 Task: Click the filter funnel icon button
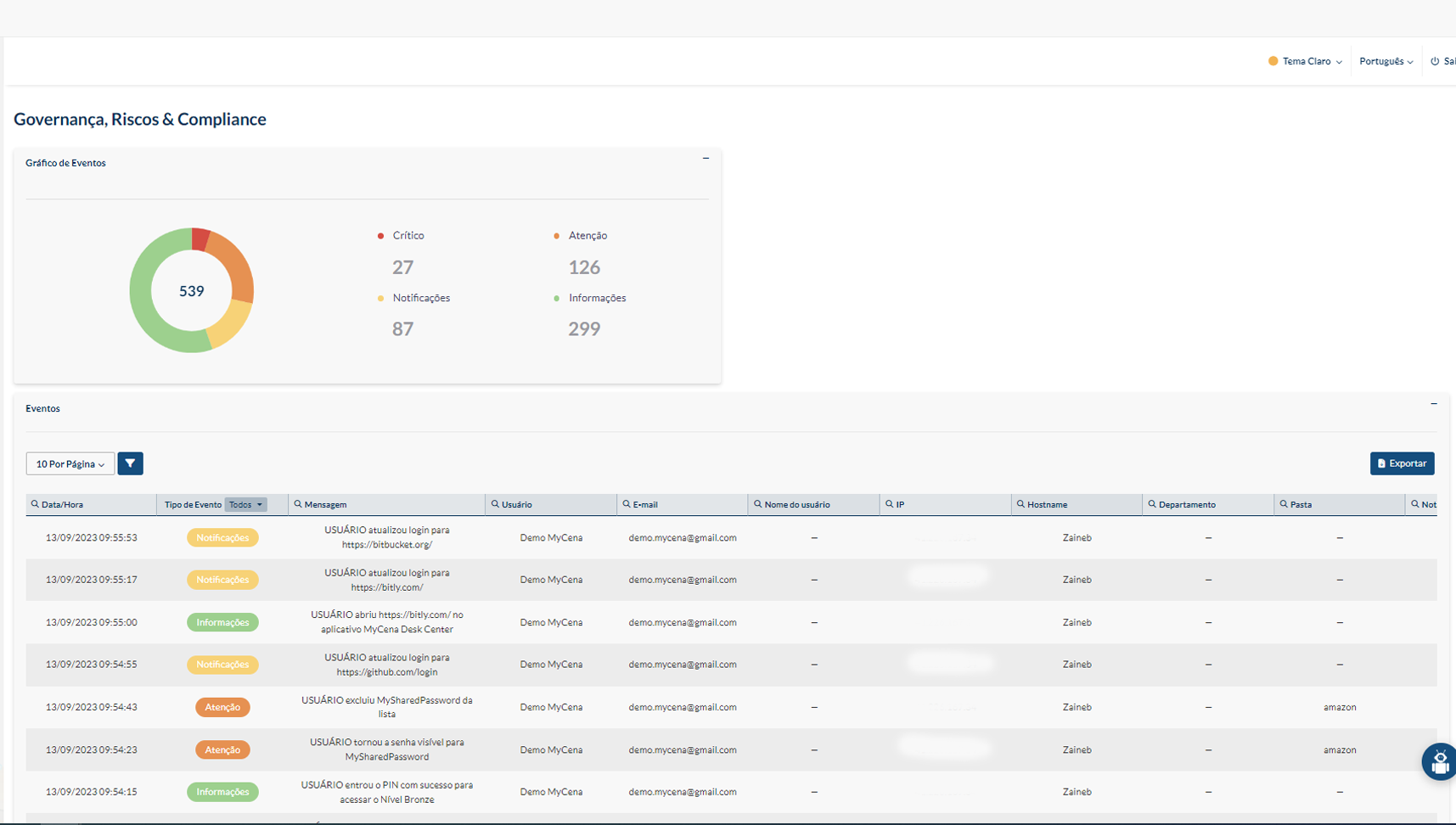[130, 463]
